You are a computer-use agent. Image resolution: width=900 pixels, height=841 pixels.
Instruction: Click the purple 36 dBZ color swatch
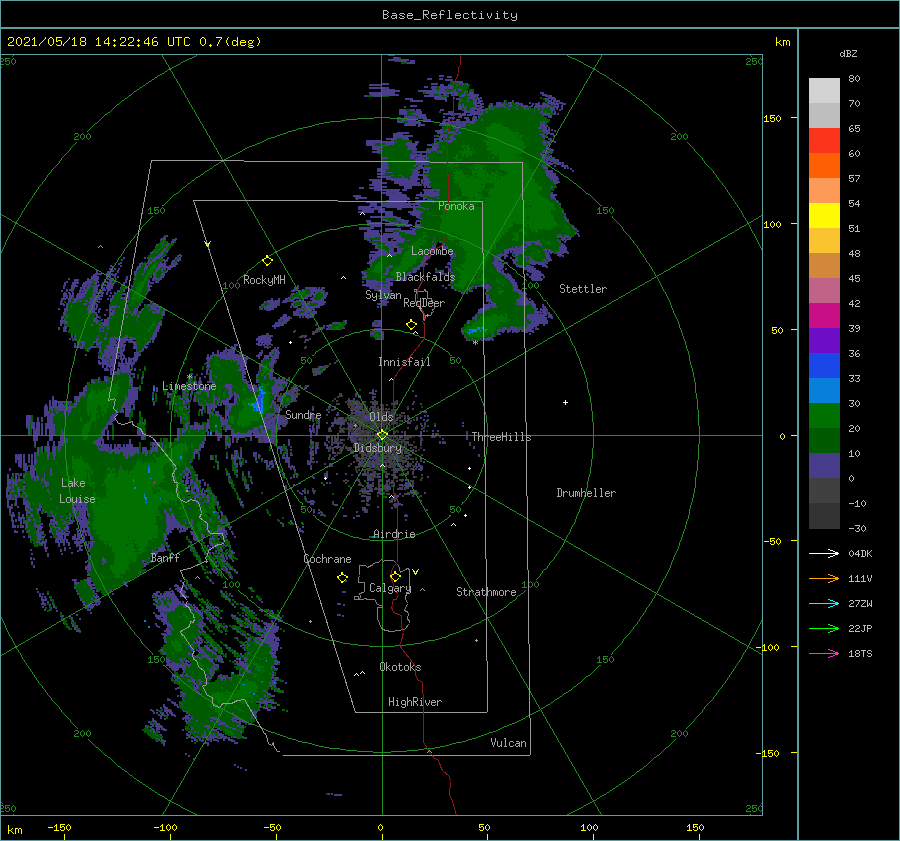[x=824, y=340]
